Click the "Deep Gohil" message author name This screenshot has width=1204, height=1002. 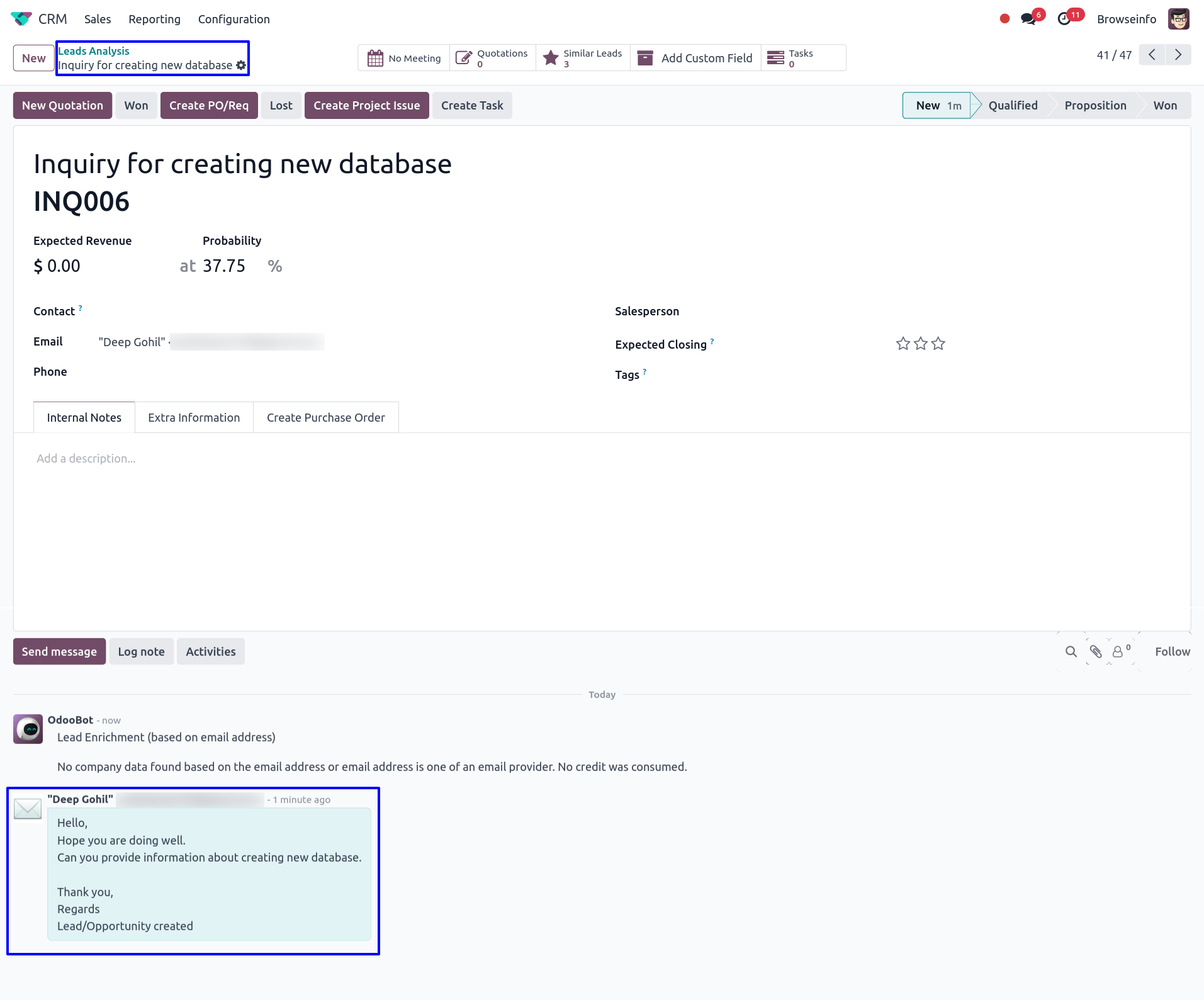[x=81, y=799]
